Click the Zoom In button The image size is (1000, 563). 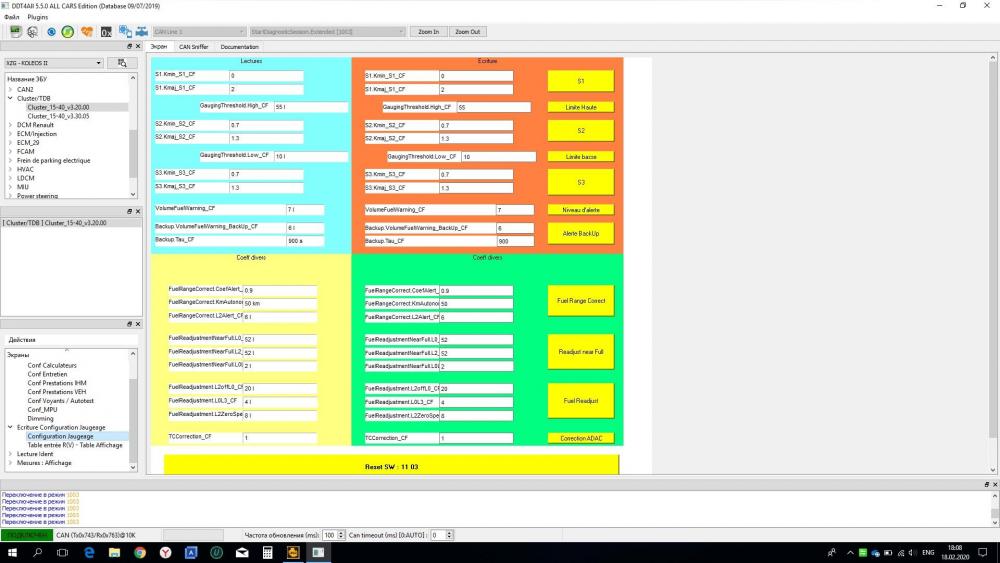click(x=428, y=31)
